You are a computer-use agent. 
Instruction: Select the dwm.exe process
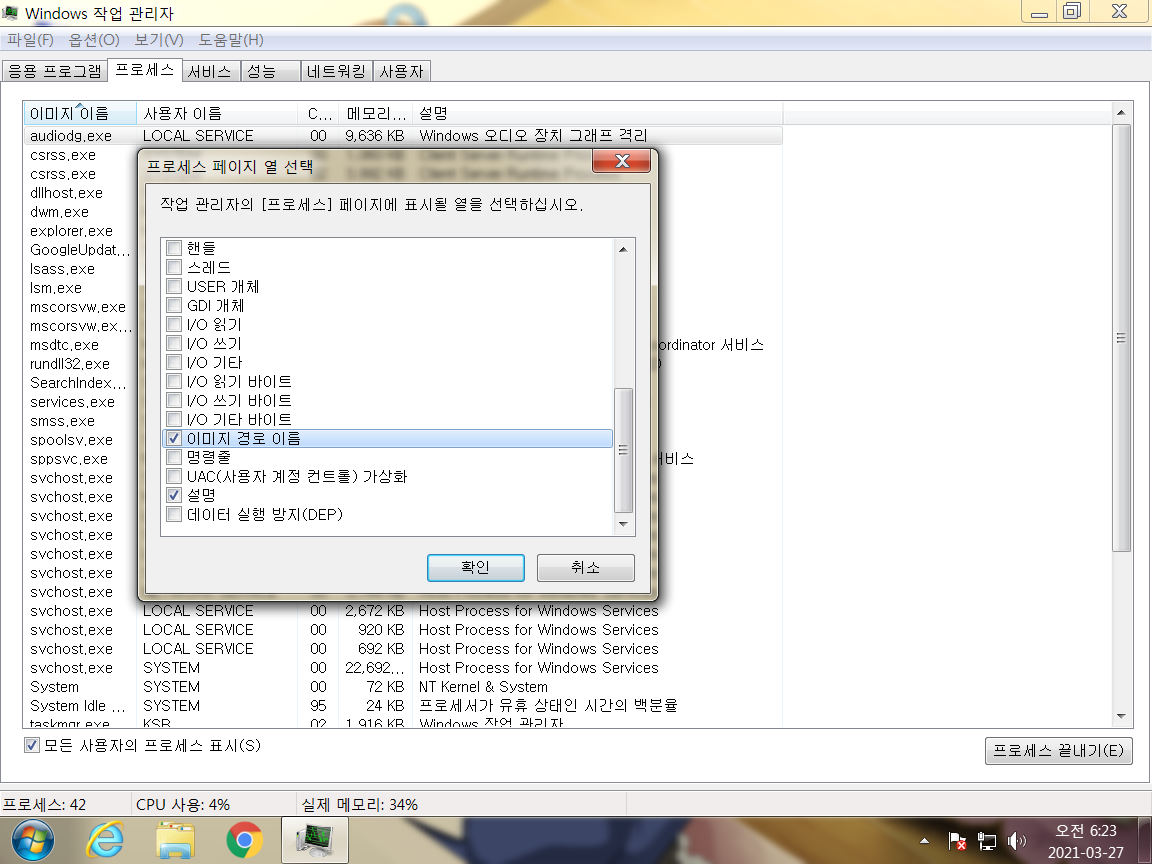(60, 212)
